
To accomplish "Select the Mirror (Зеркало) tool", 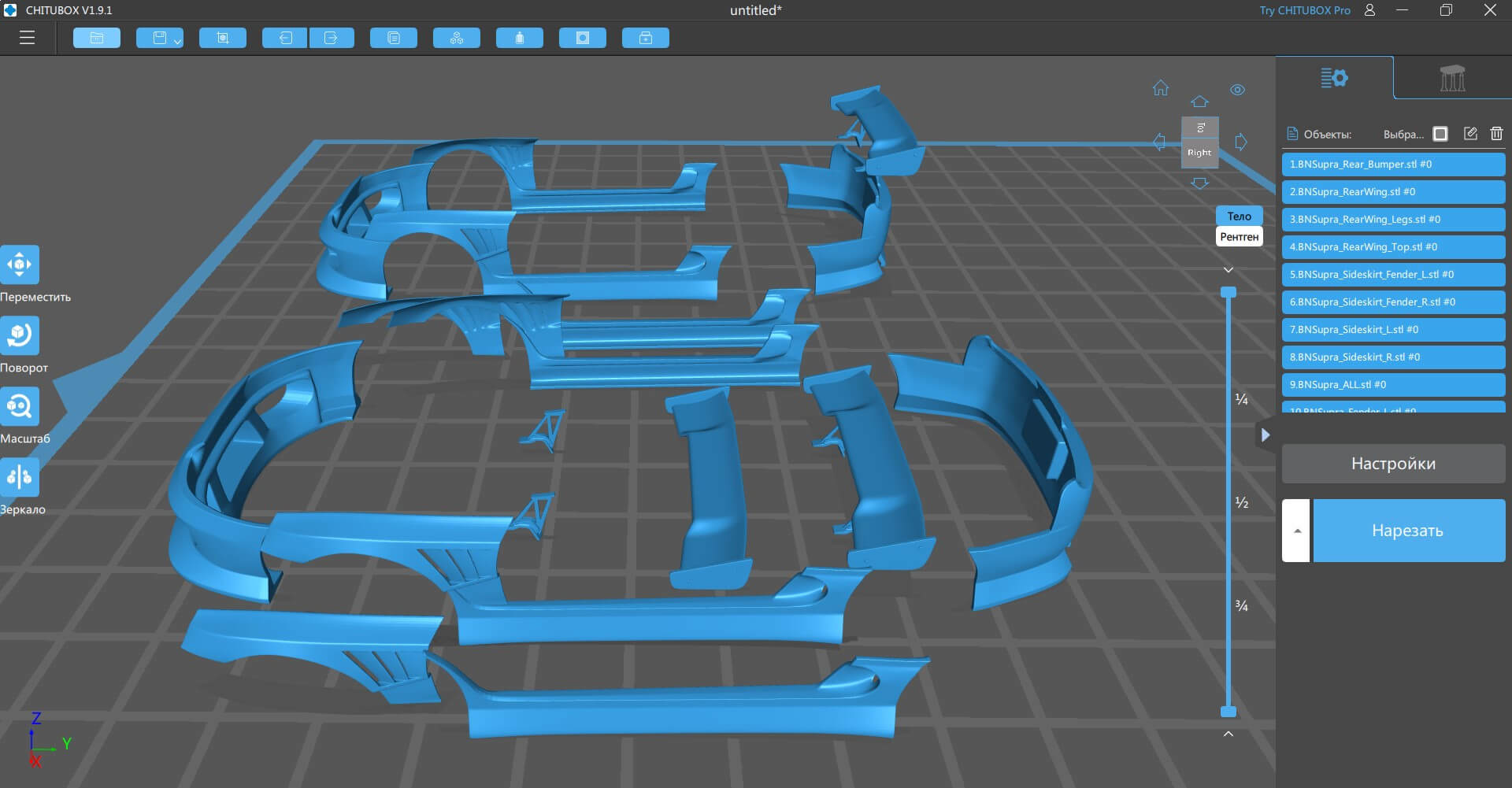I will point(20,477).
